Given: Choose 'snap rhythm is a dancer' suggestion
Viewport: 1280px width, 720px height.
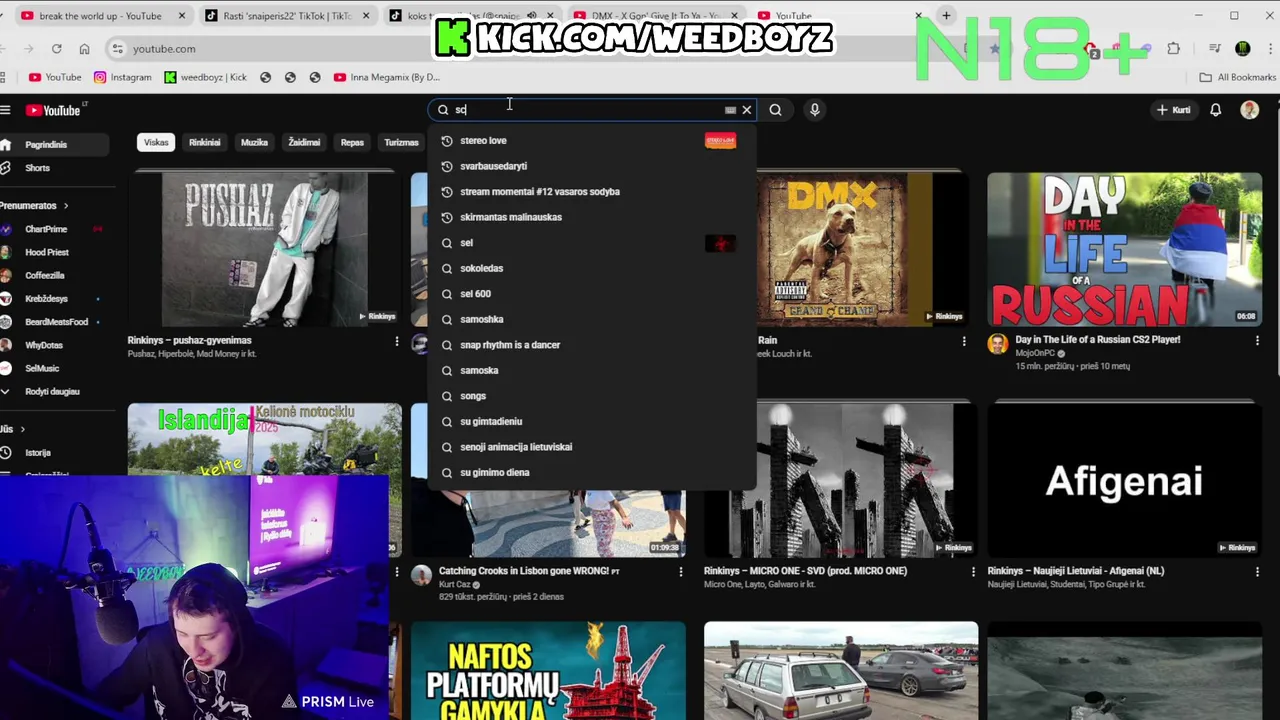Looking at the screenshot, I should click(592, 345).
